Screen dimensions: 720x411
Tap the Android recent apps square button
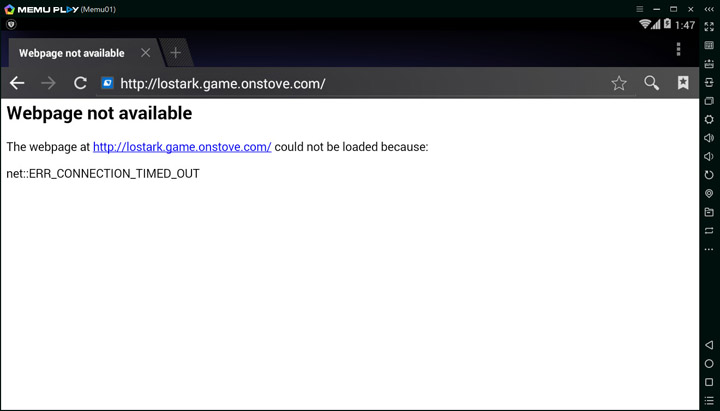click(x=709, y=382)
